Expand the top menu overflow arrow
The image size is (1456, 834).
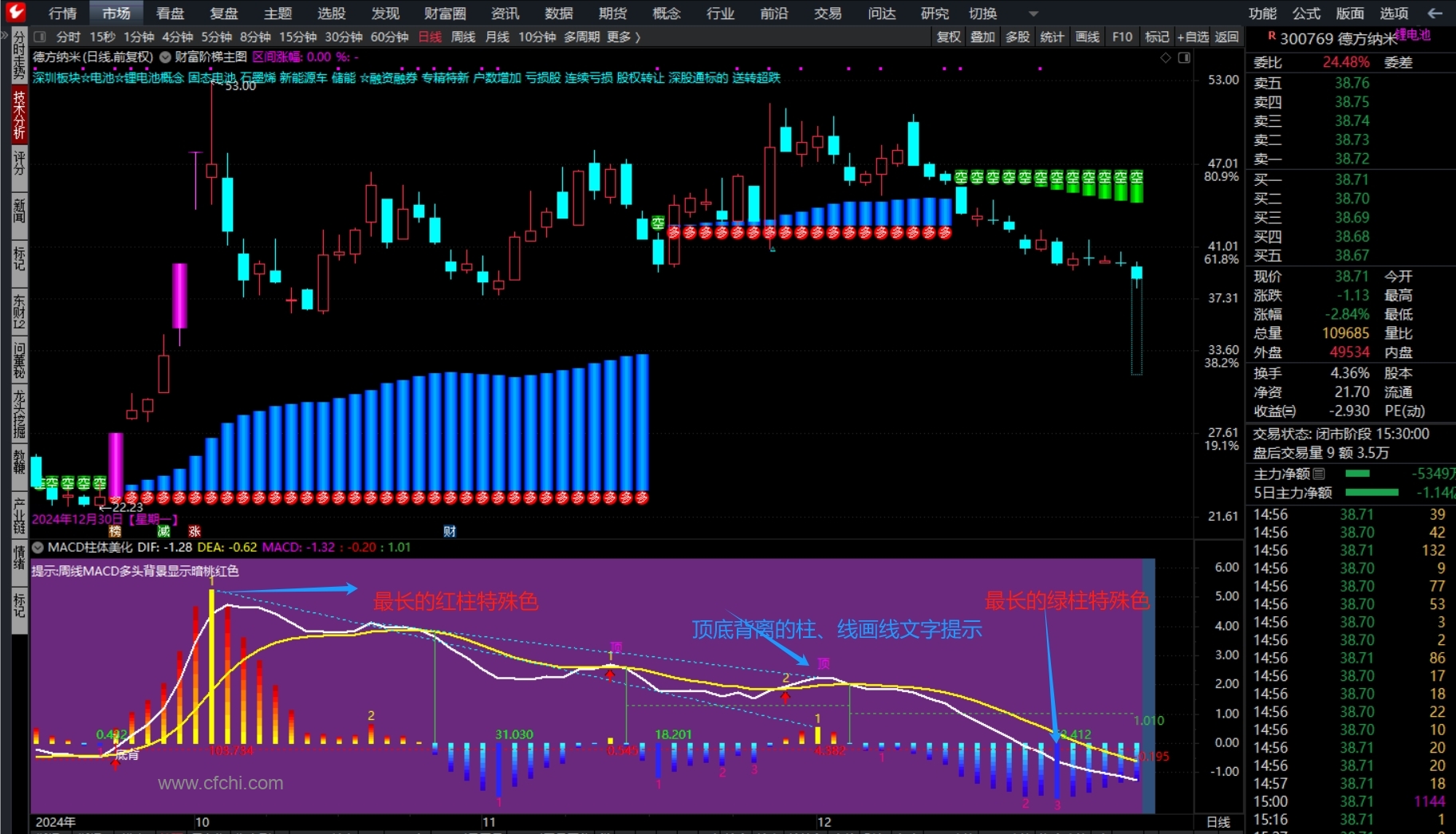point(1033,14)
